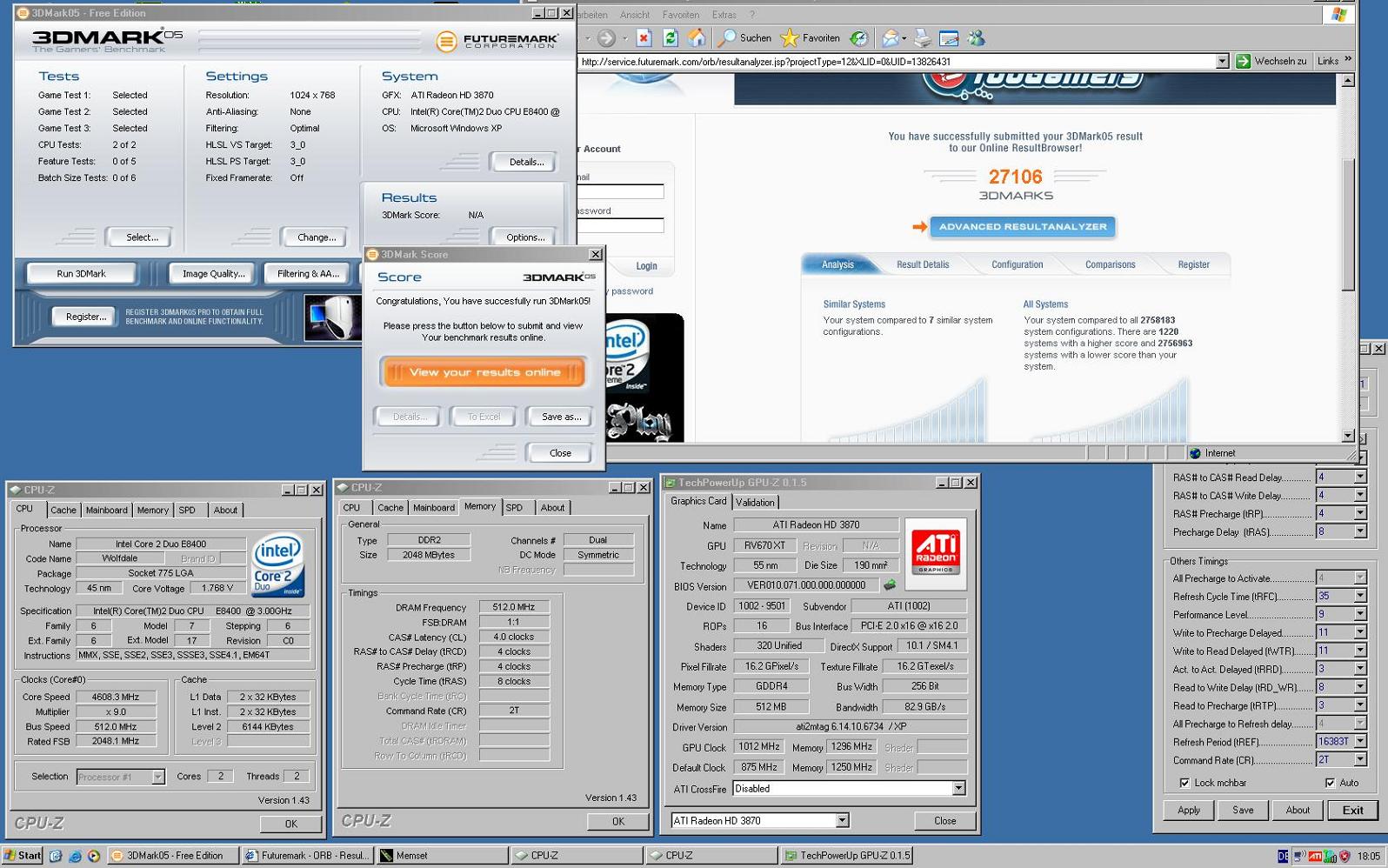Click the Messenger people icon in browser toolbar
This screenshot has height=868, width=1388.
(x=977, y=37)
